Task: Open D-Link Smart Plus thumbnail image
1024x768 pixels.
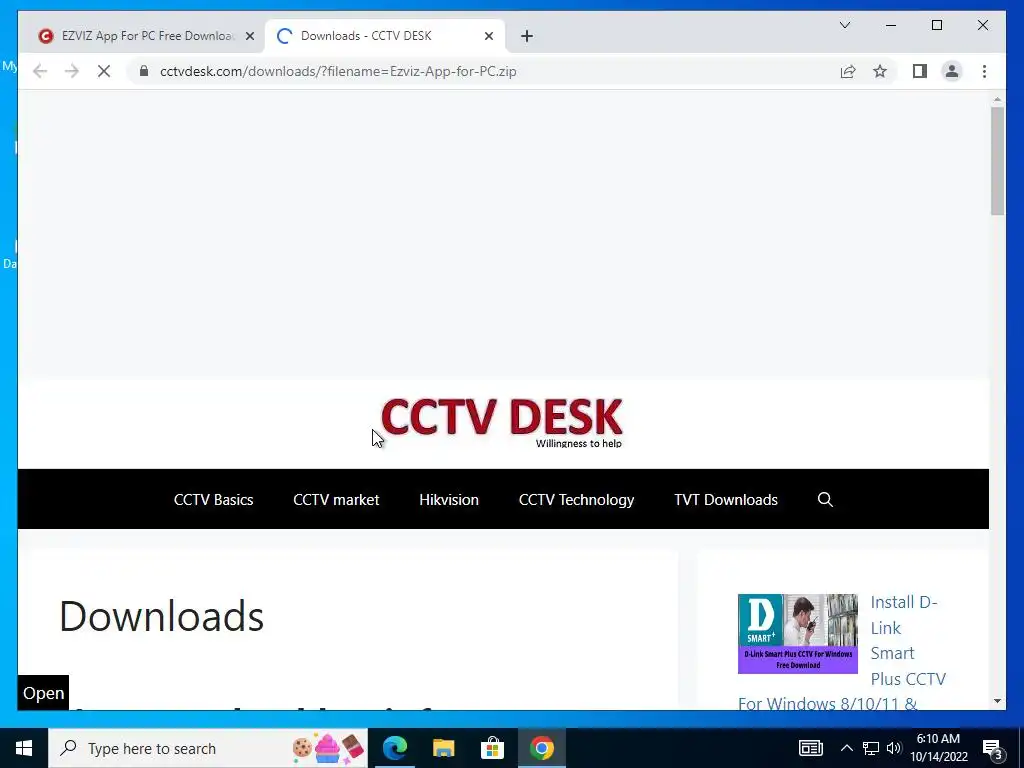Action: click(797, 633)
